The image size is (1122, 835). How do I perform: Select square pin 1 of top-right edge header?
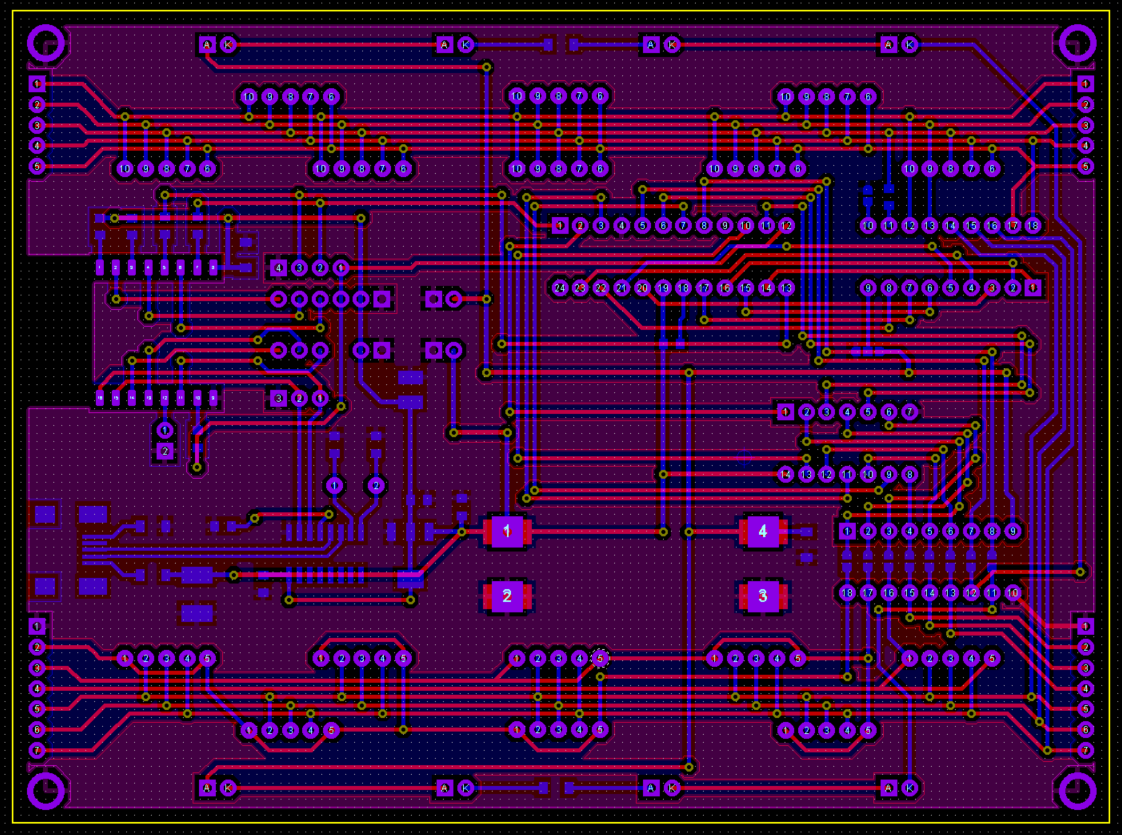click(1086, 84)
